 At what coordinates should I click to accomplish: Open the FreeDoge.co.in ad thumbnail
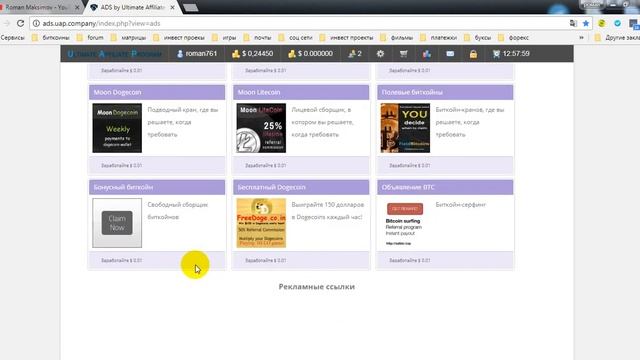pyautogui.click(x=261, y=223)
